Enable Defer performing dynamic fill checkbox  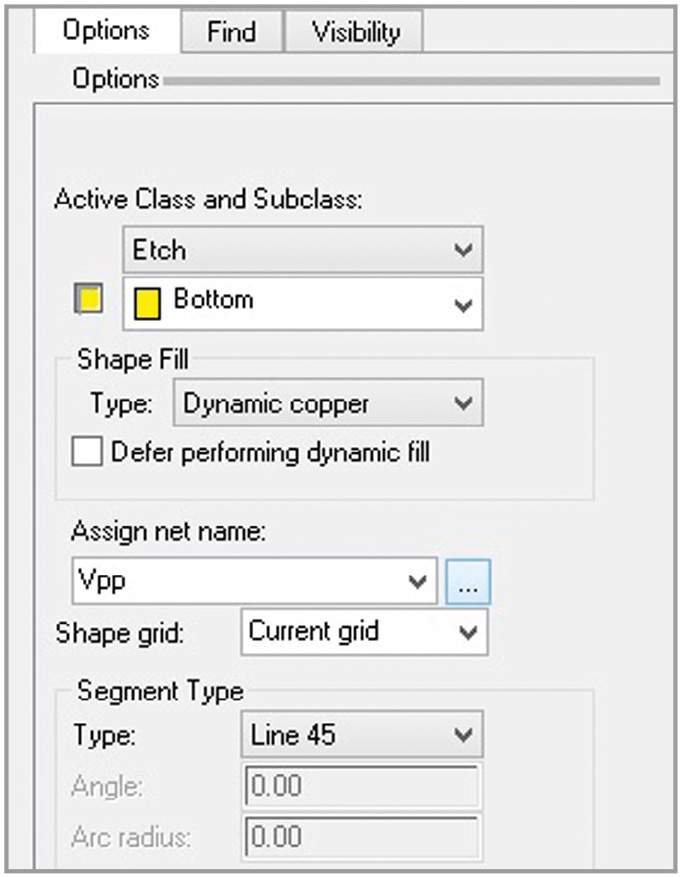pyautogui.click(x=88, y=452)
